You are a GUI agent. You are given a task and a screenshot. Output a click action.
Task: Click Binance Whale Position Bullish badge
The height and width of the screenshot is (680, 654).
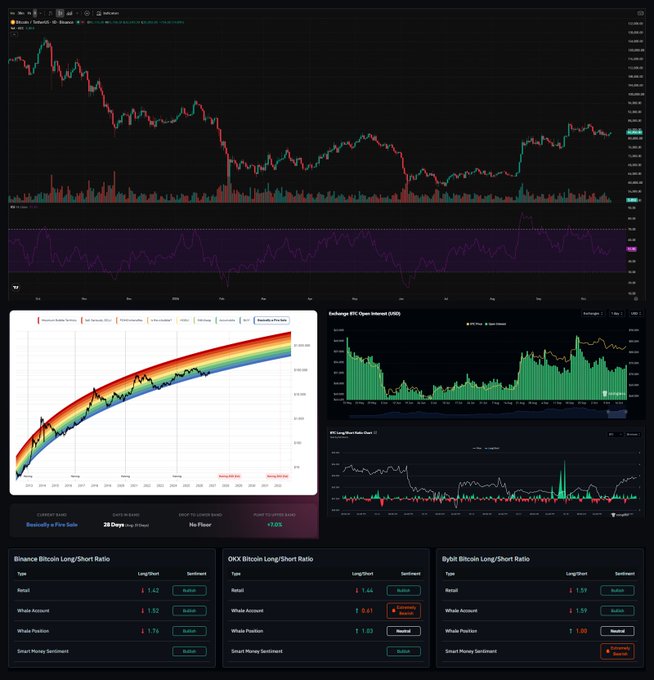pos(189,631)
